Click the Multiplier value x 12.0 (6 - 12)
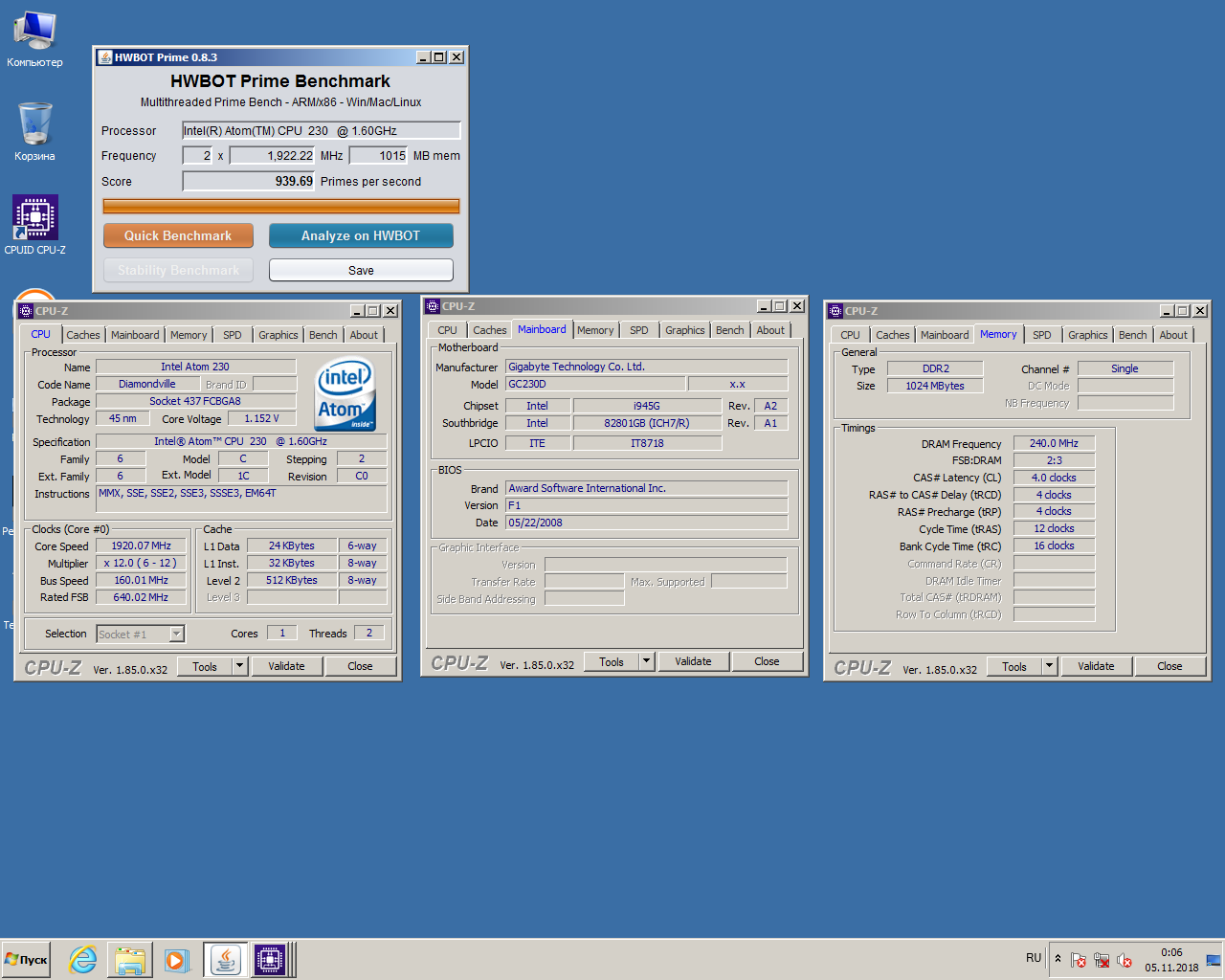Image resolution: width=1225 pixels, height=980 pixels. 142,563
